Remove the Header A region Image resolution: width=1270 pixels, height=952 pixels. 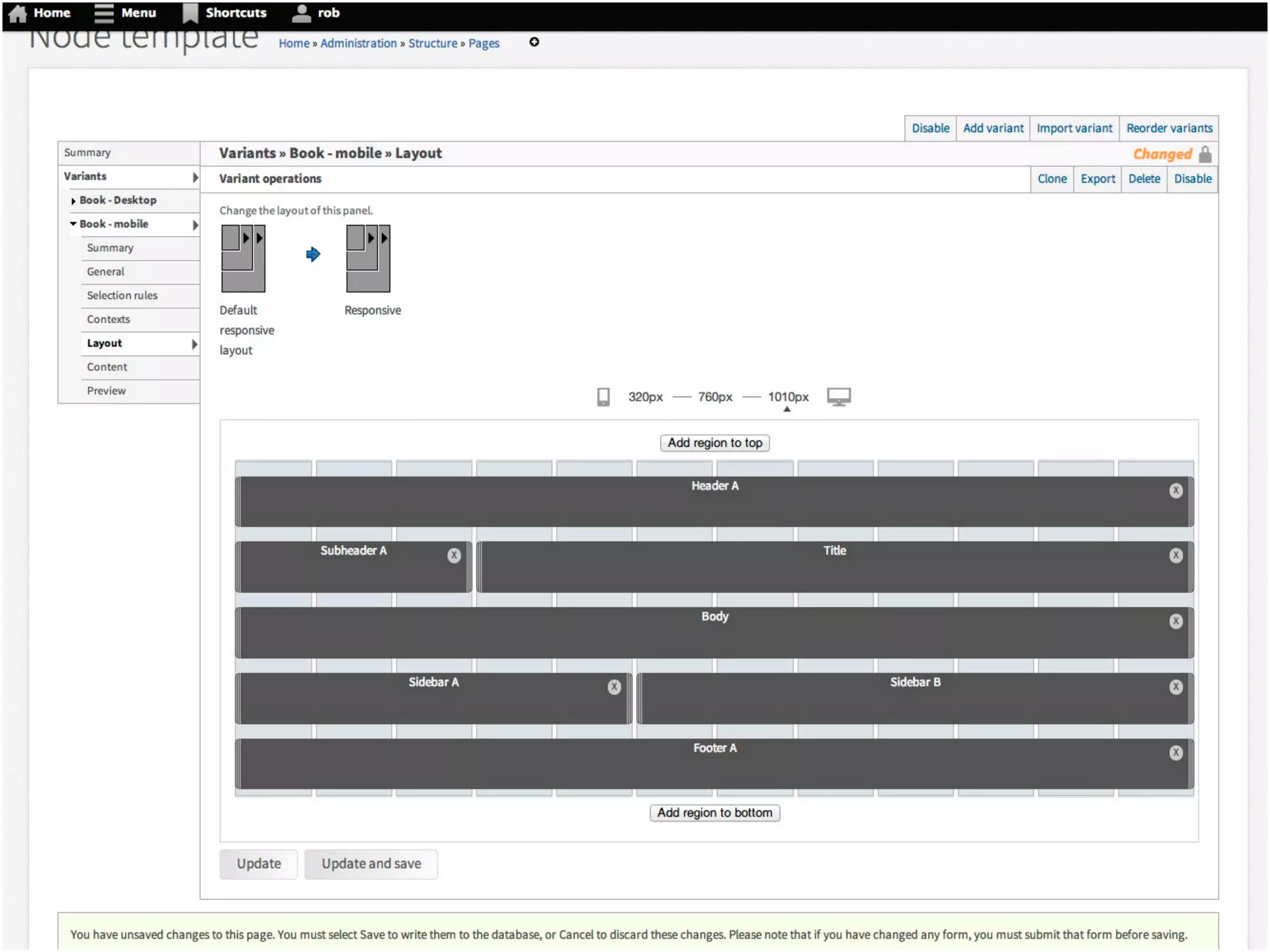[1175, 491]
